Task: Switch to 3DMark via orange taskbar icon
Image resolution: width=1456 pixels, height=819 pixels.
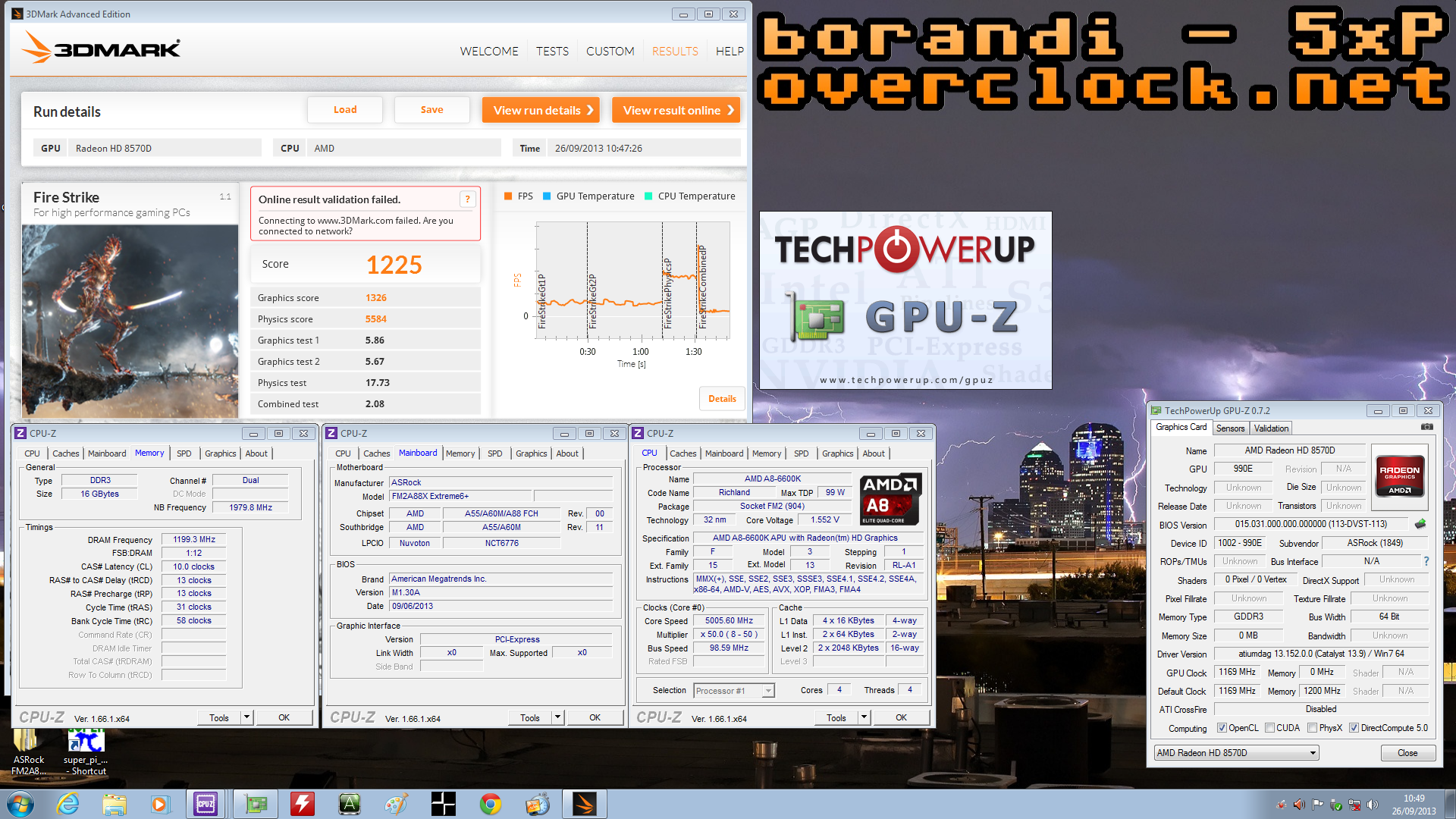Action: tap(585, 804)
